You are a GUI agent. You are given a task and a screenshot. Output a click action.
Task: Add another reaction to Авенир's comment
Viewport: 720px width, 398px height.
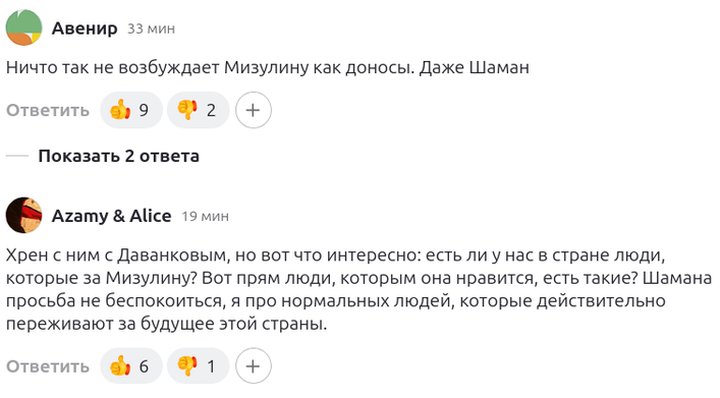click(x=253, y=110)
